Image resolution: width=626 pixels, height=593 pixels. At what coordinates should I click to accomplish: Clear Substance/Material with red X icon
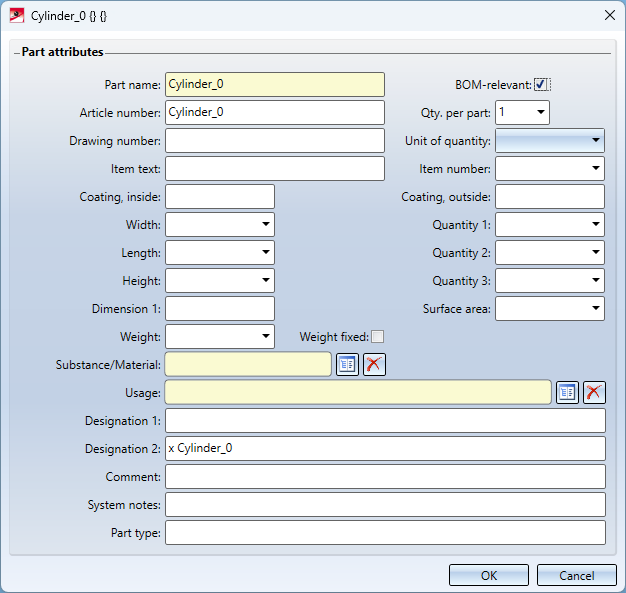click(374, 364)
